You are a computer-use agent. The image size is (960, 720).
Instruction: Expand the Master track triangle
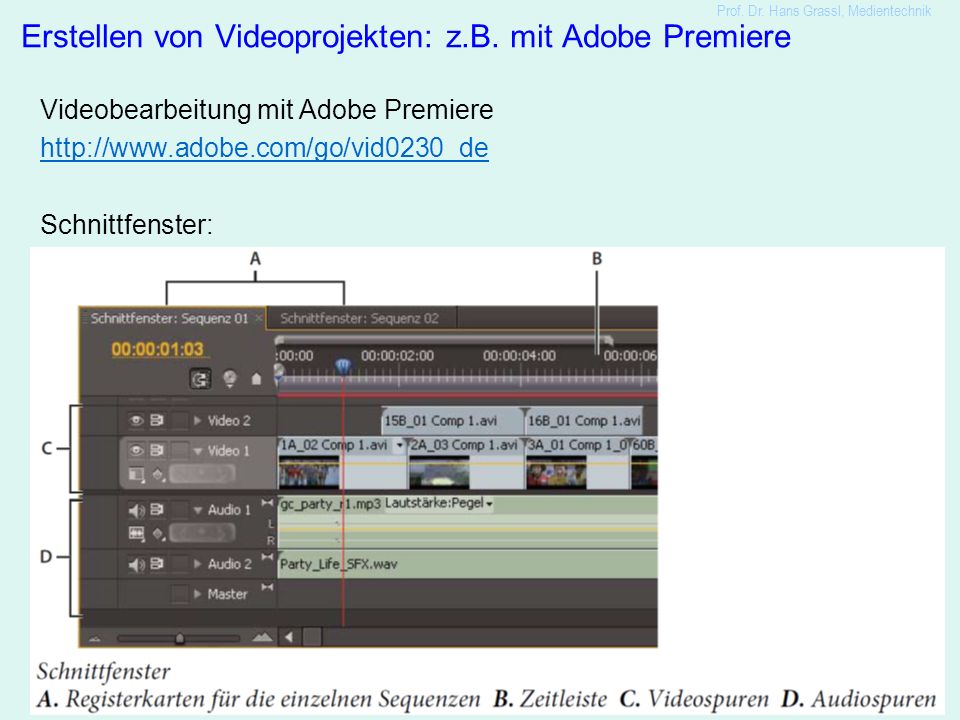[x=197, y=594]
